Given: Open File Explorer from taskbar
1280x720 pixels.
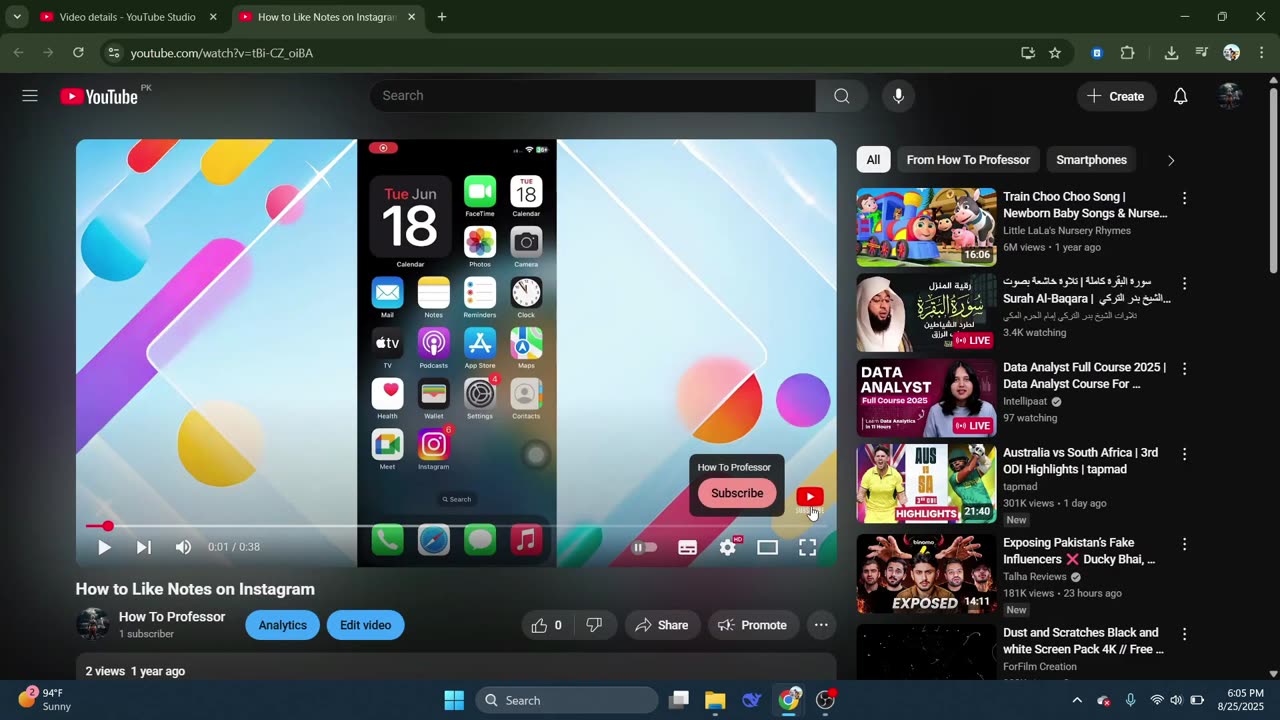Looking at the screenshot, I should point(715,700).
